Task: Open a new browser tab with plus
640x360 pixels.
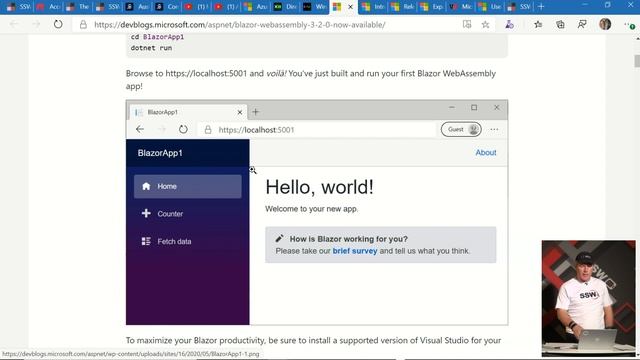Action: pyautogui.click(x=541, y=7)
